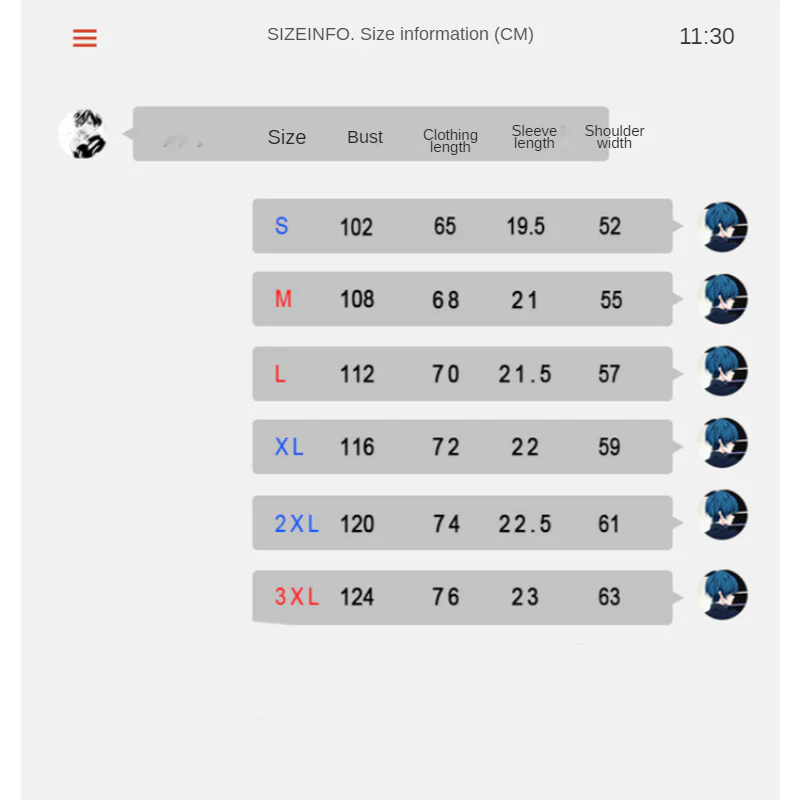Click the blue-haired avatar next to size 2XL

723,515
